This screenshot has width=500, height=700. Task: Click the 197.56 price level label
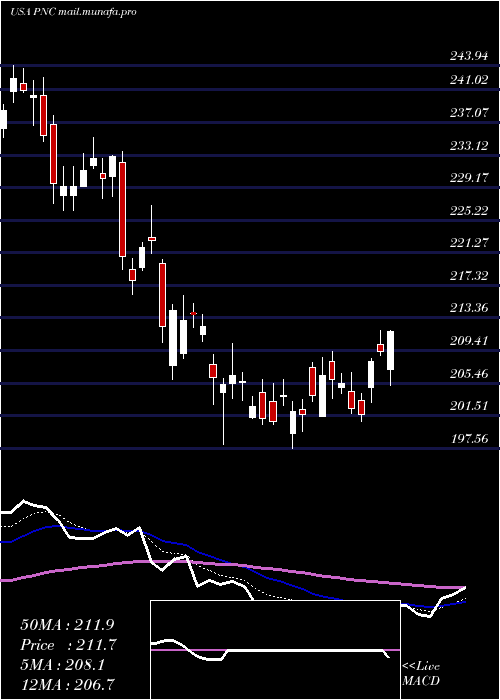(x=468, y=439)
